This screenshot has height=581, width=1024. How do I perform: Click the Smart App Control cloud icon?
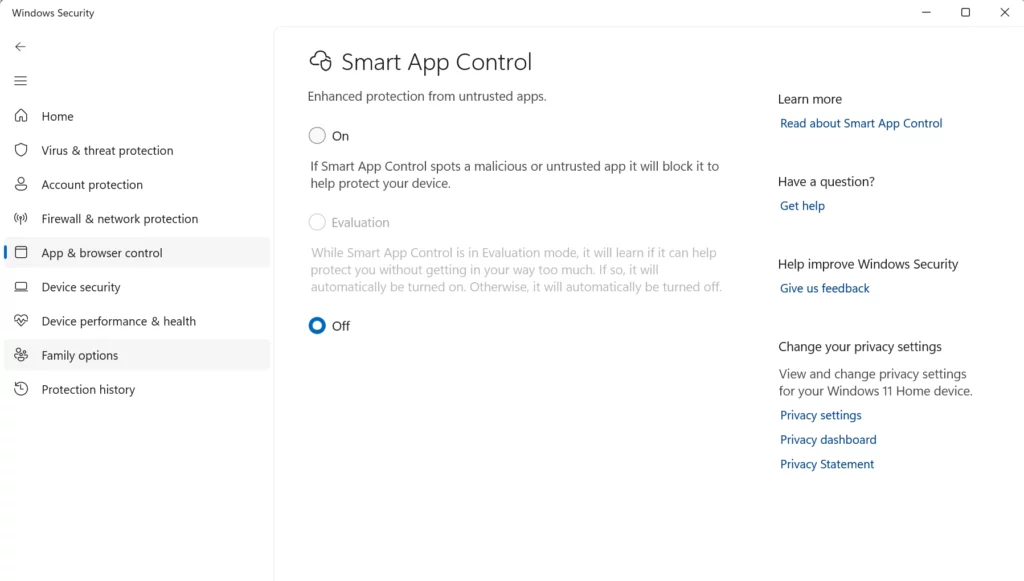[x=321, y=61]
